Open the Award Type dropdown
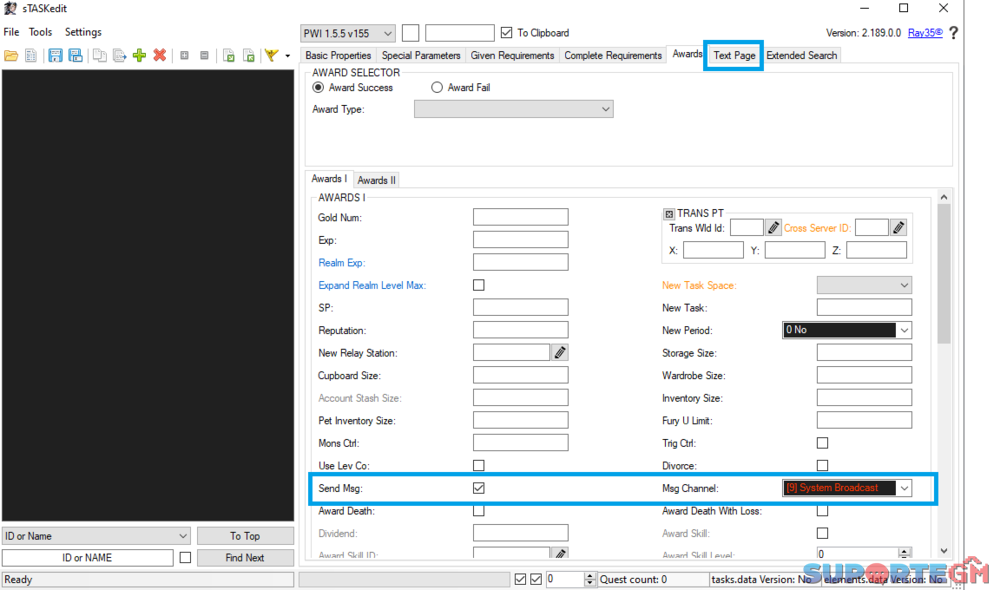1000x590 pixels. click(x=513, y=110)
